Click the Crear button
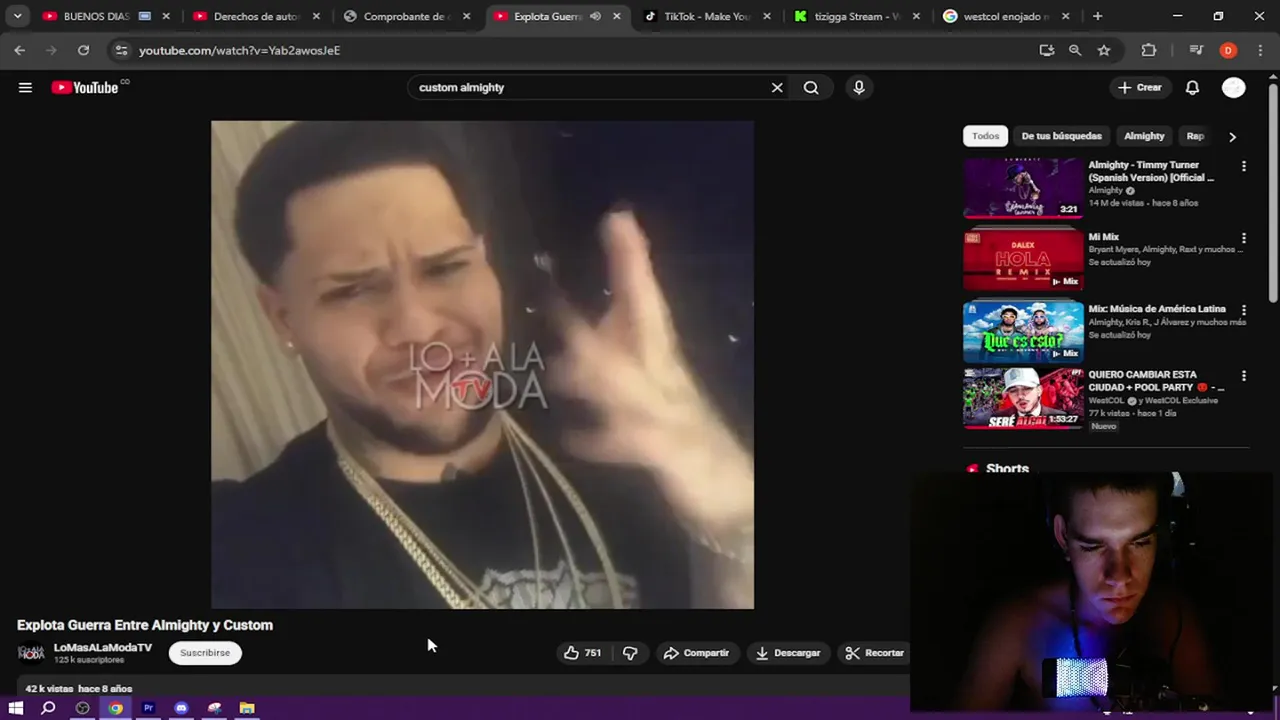 pyautogui.click(x=1140, y=87)
